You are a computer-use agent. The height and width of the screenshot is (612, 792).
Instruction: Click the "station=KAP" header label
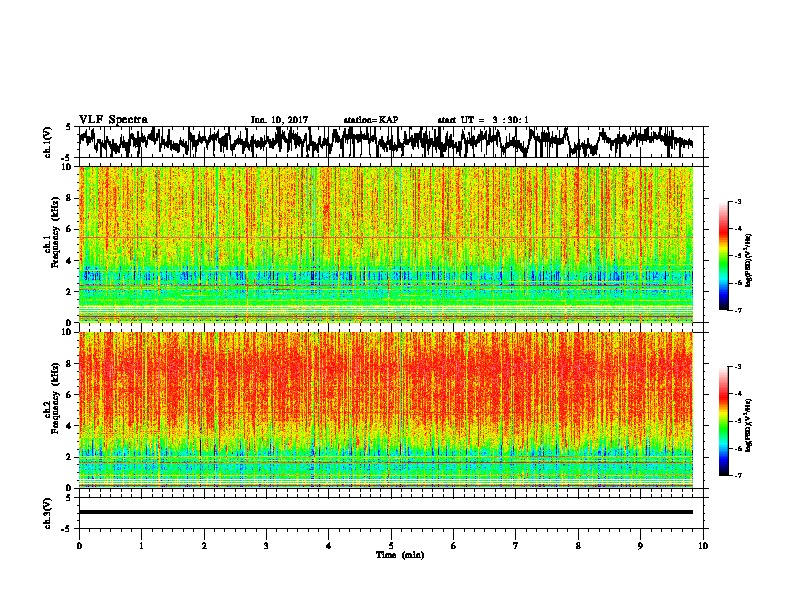click(x=371, y=120)
